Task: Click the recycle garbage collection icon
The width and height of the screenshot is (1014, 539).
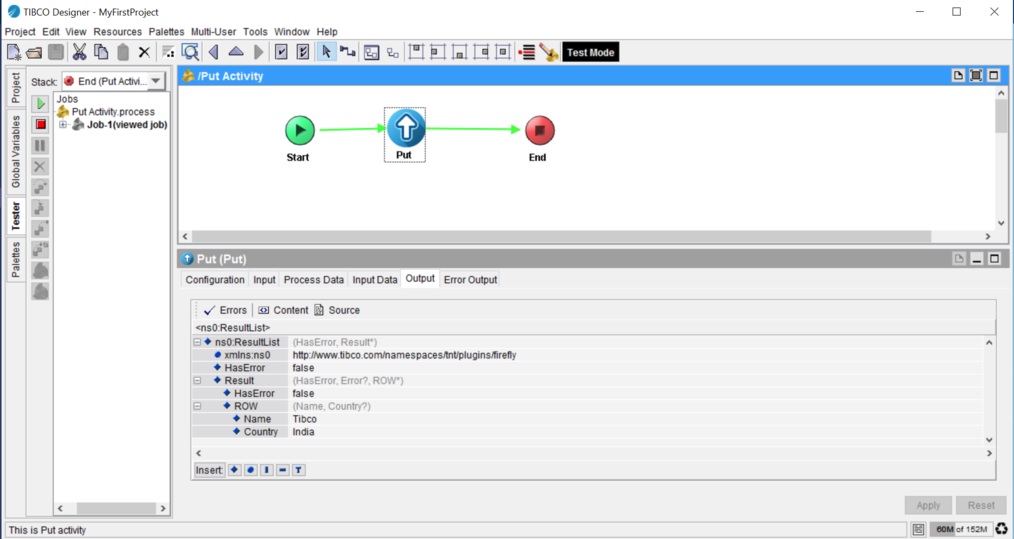Action: (x=1001, y=529)
